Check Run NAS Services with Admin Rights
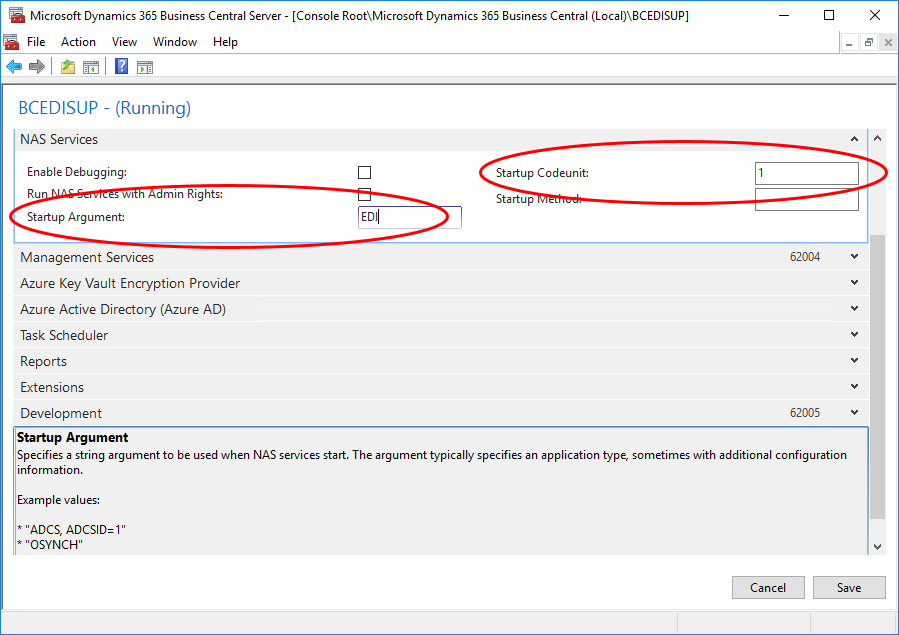899x635 pixels. 365,195
